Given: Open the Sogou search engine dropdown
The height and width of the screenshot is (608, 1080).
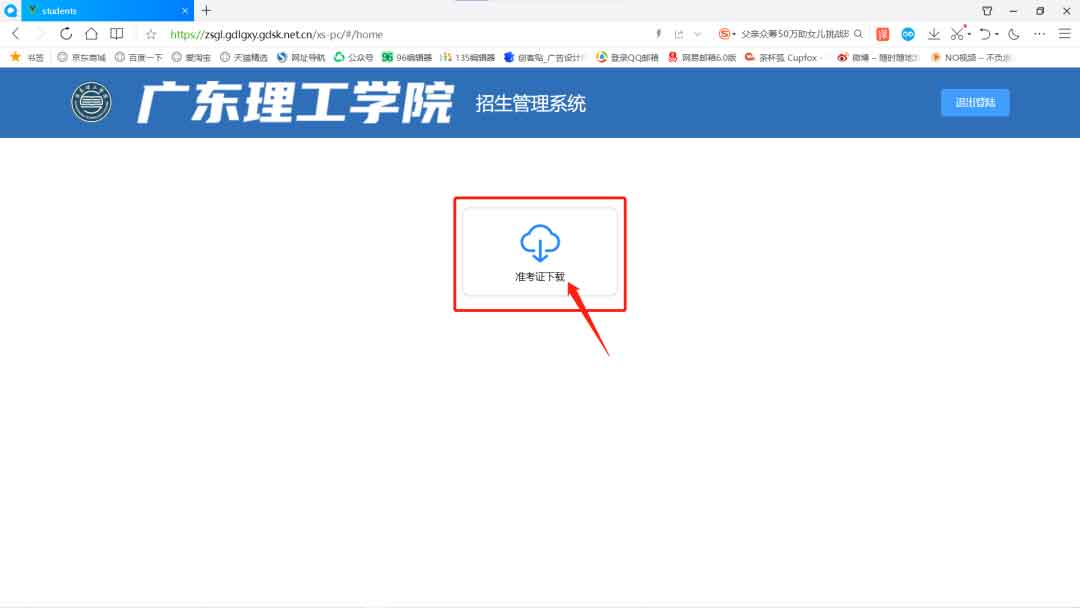Looking at the screenshot, I should point(726,34).
